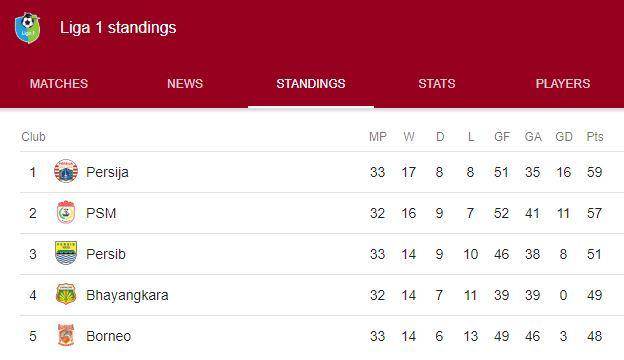The width and height of the screenshot is (624, 360).
Task: Click the Persib club crest
Action: tap(66, 253)
